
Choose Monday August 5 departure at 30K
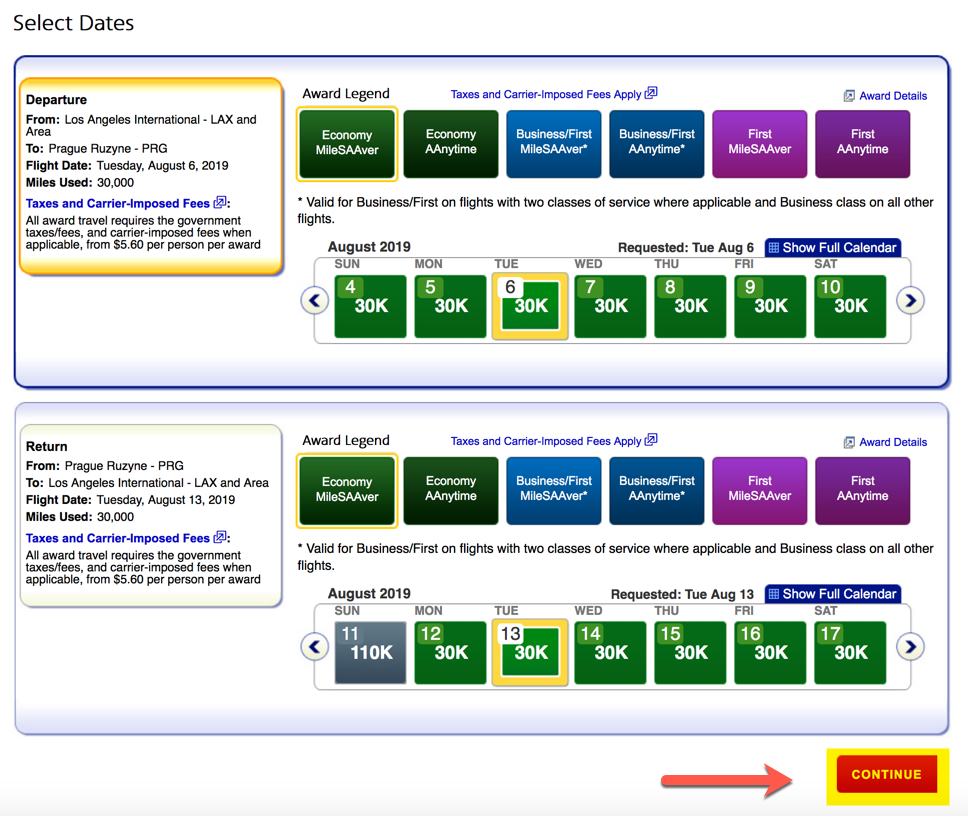click(450, 306)
